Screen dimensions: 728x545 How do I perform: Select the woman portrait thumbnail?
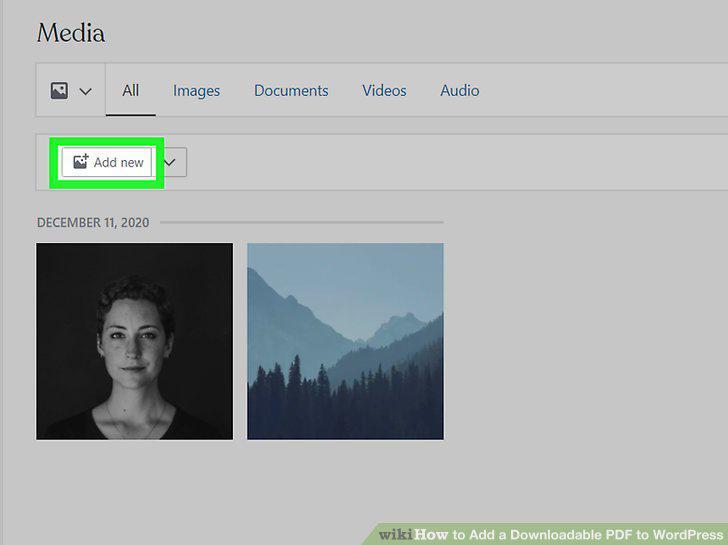point(135,341)
